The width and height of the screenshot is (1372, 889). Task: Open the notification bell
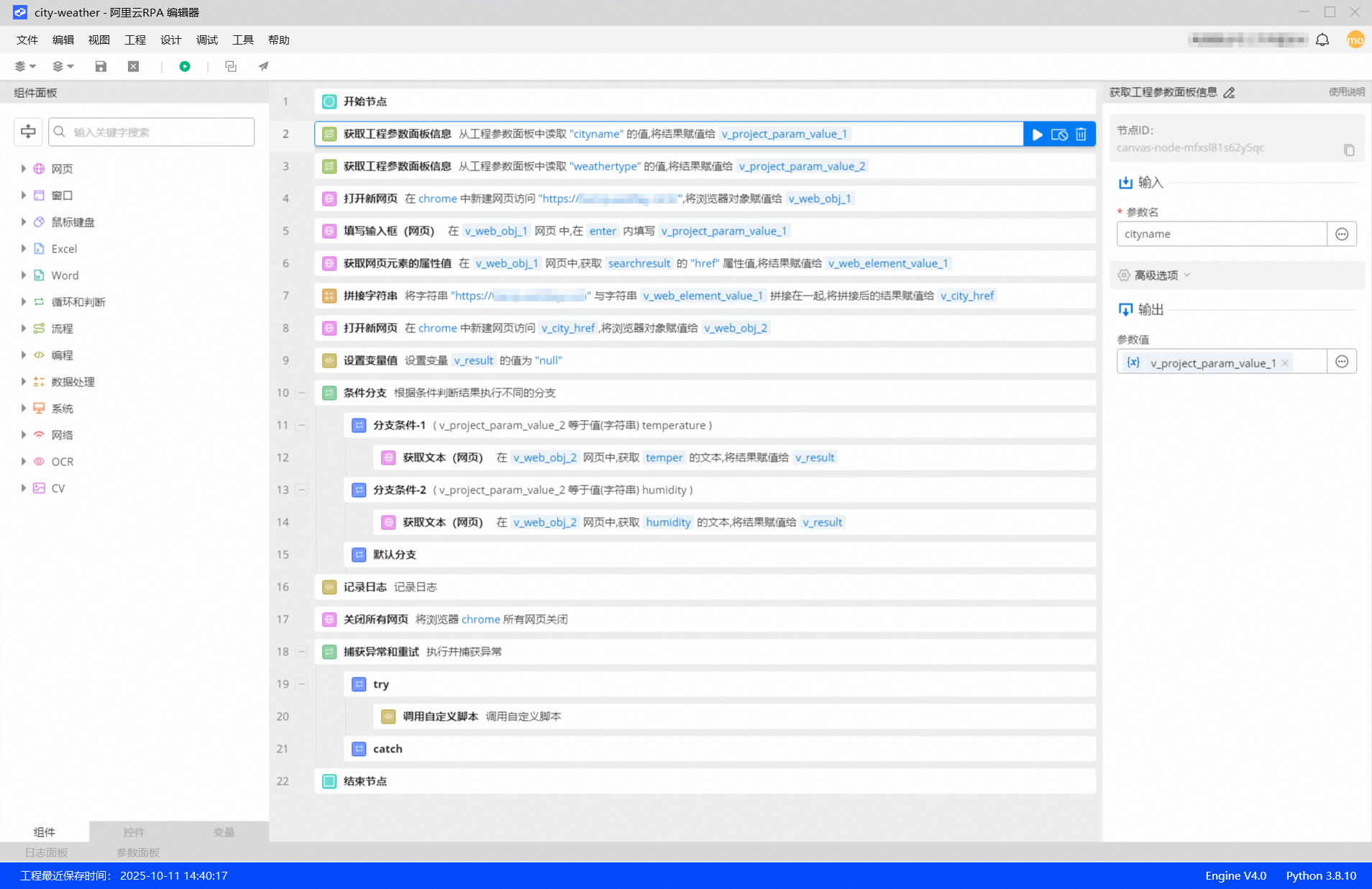[1322, 40]
